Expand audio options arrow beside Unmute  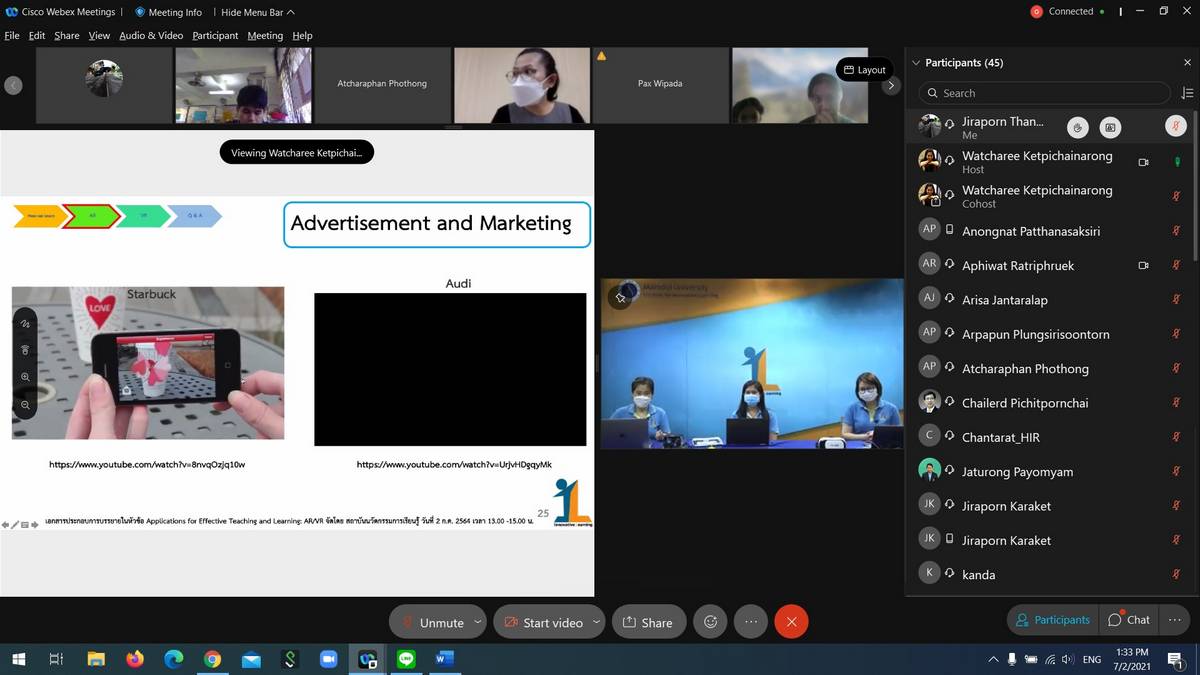(477, 622)
